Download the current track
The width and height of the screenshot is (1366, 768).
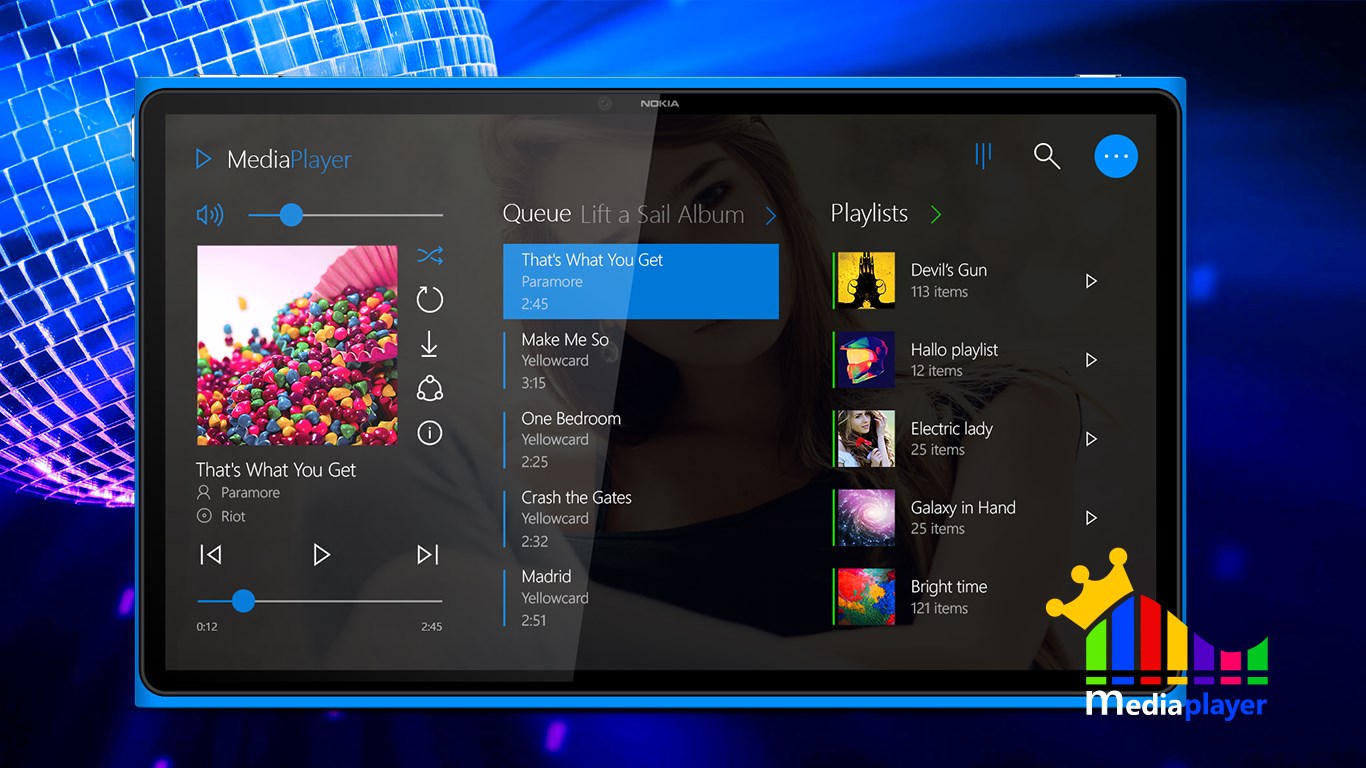pyautogui.click(x=430, y=344)
